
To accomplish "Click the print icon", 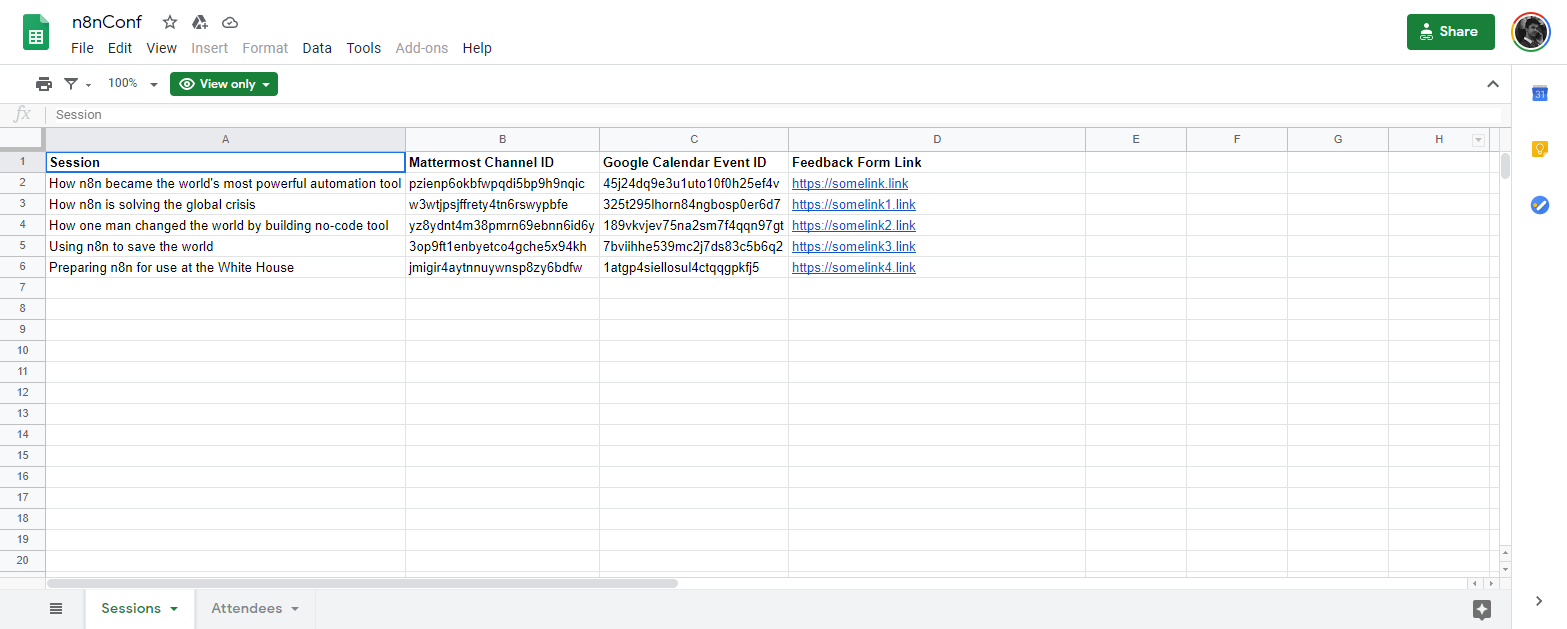I will pyautogui.click(x=44, y=84).
